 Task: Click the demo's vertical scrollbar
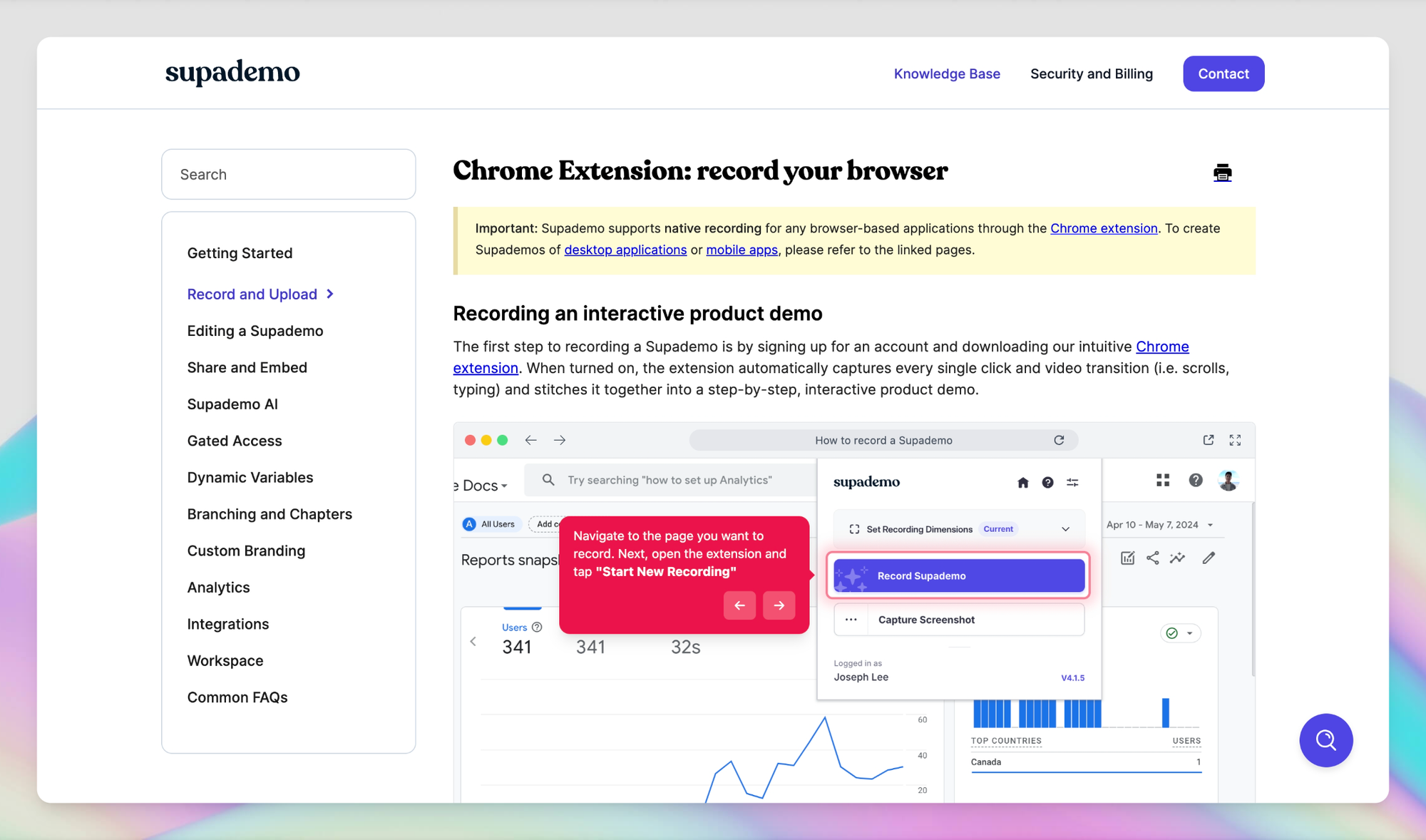[1252, 590]
